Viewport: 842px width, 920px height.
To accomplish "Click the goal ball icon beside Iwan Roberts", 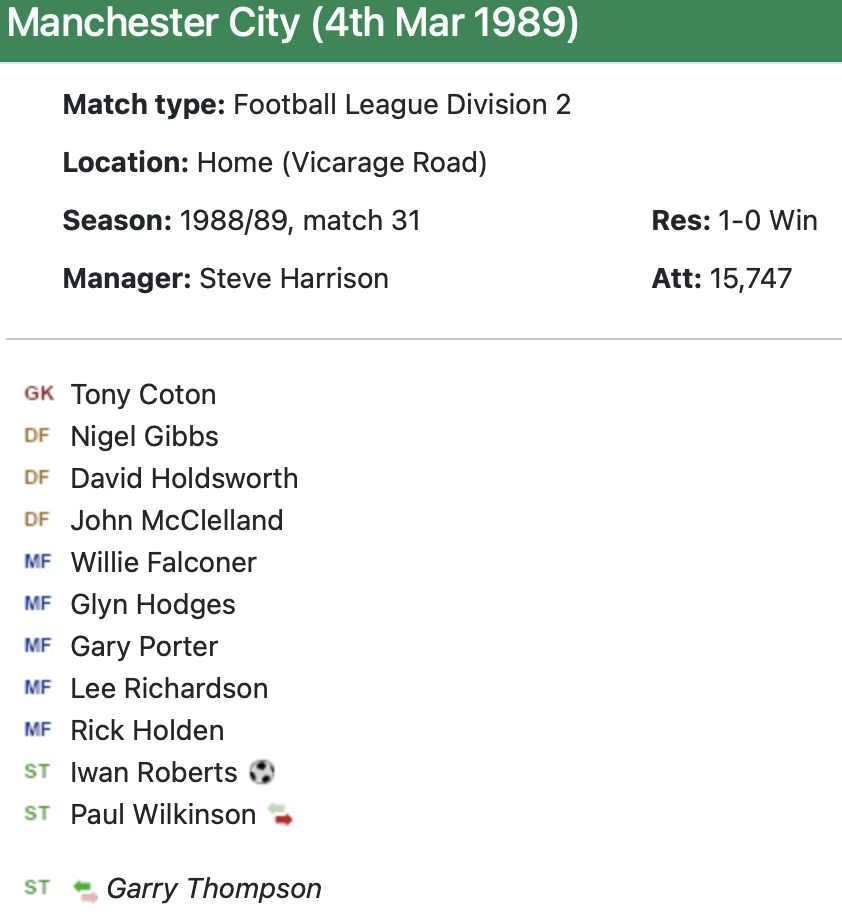I will [x=263, y=773].
